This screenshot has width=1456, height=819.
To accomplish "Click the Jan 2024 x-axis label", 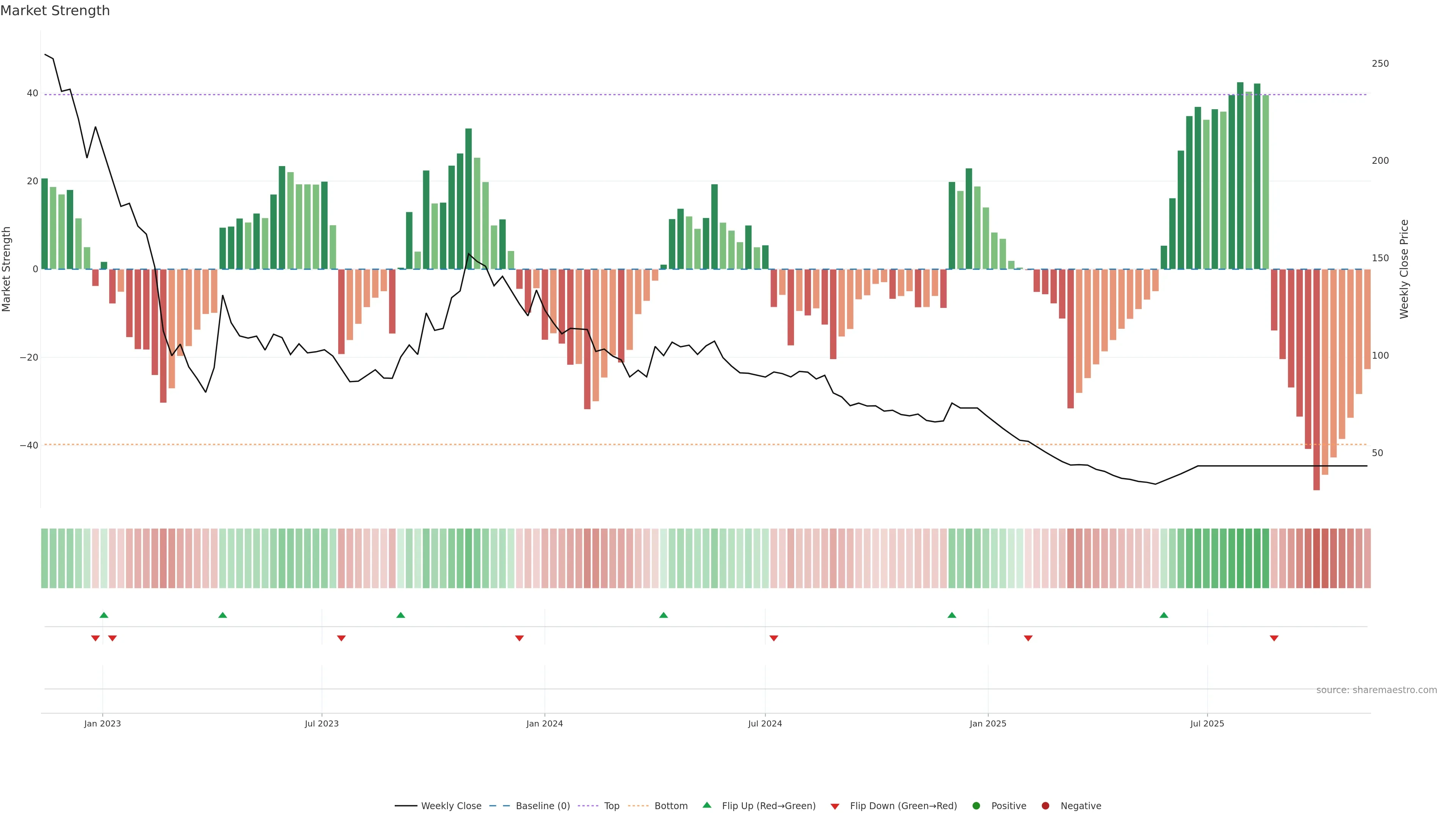I will point(544,723).
